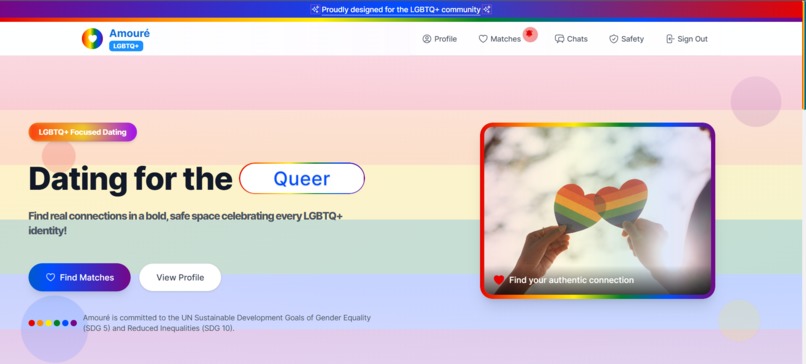Click the LGBTQ+ Focused Dating pill

(83, 132)
